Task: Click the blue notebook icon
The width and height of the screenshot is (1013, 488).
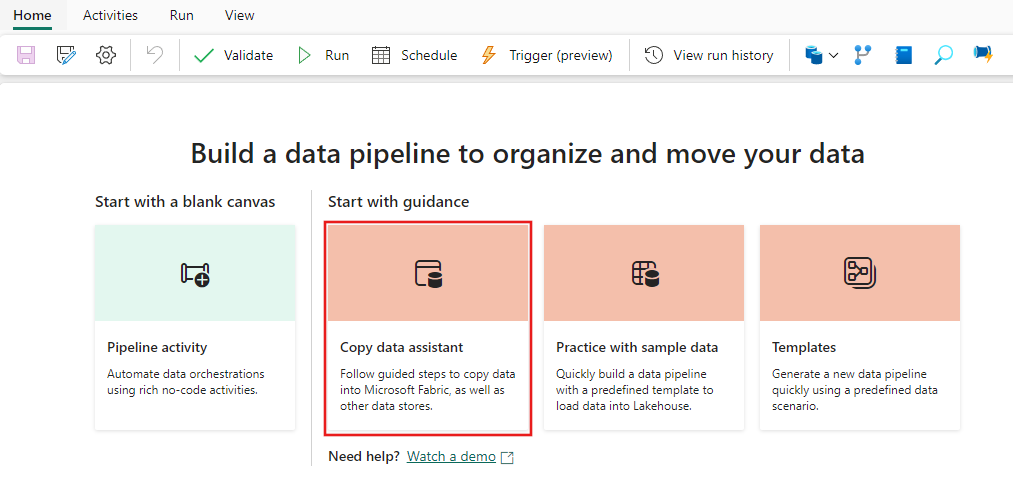Action: (903, 56)
